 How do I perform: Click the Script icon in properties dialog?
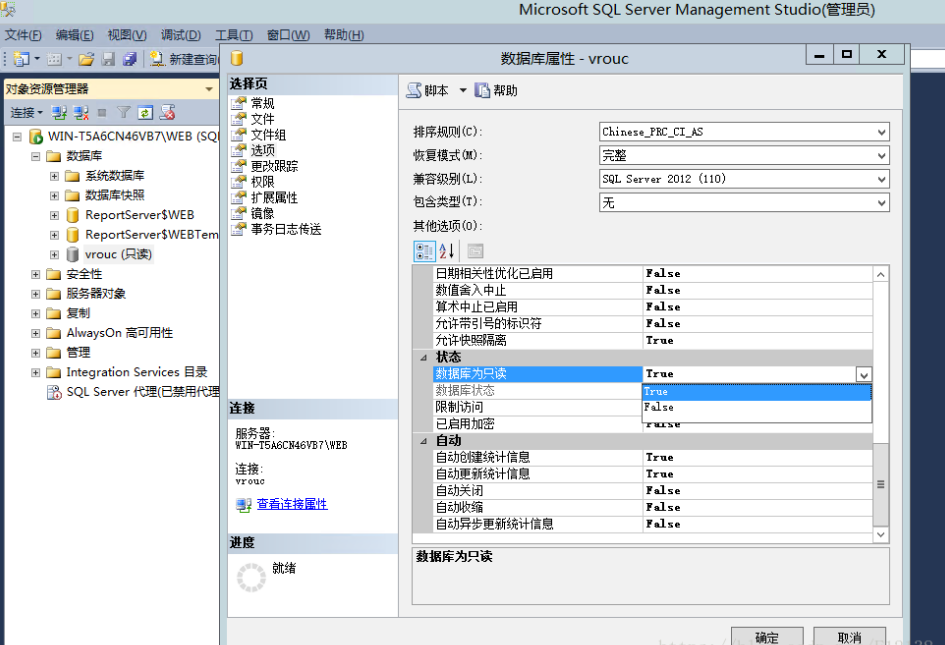click(x=414, y=90)
